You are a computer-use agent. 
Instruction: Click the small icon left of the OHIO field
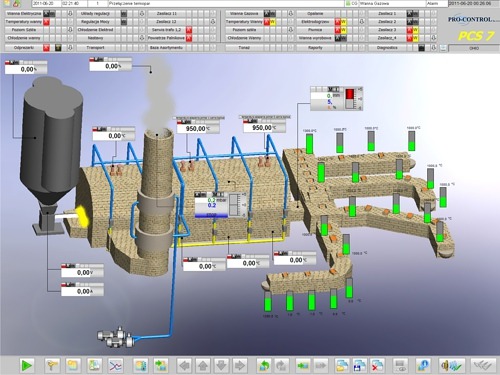coord(443,48)
